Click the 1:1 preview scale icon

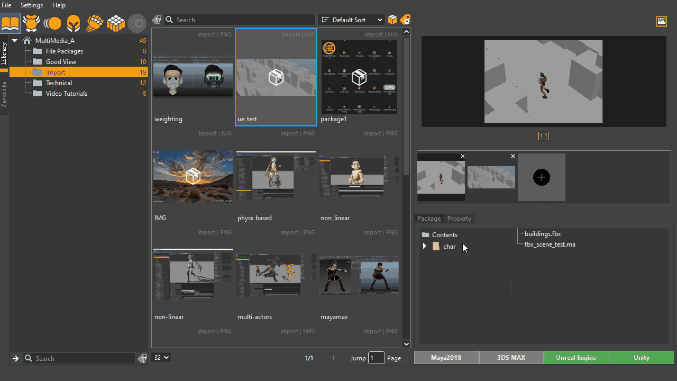(543, 136)
